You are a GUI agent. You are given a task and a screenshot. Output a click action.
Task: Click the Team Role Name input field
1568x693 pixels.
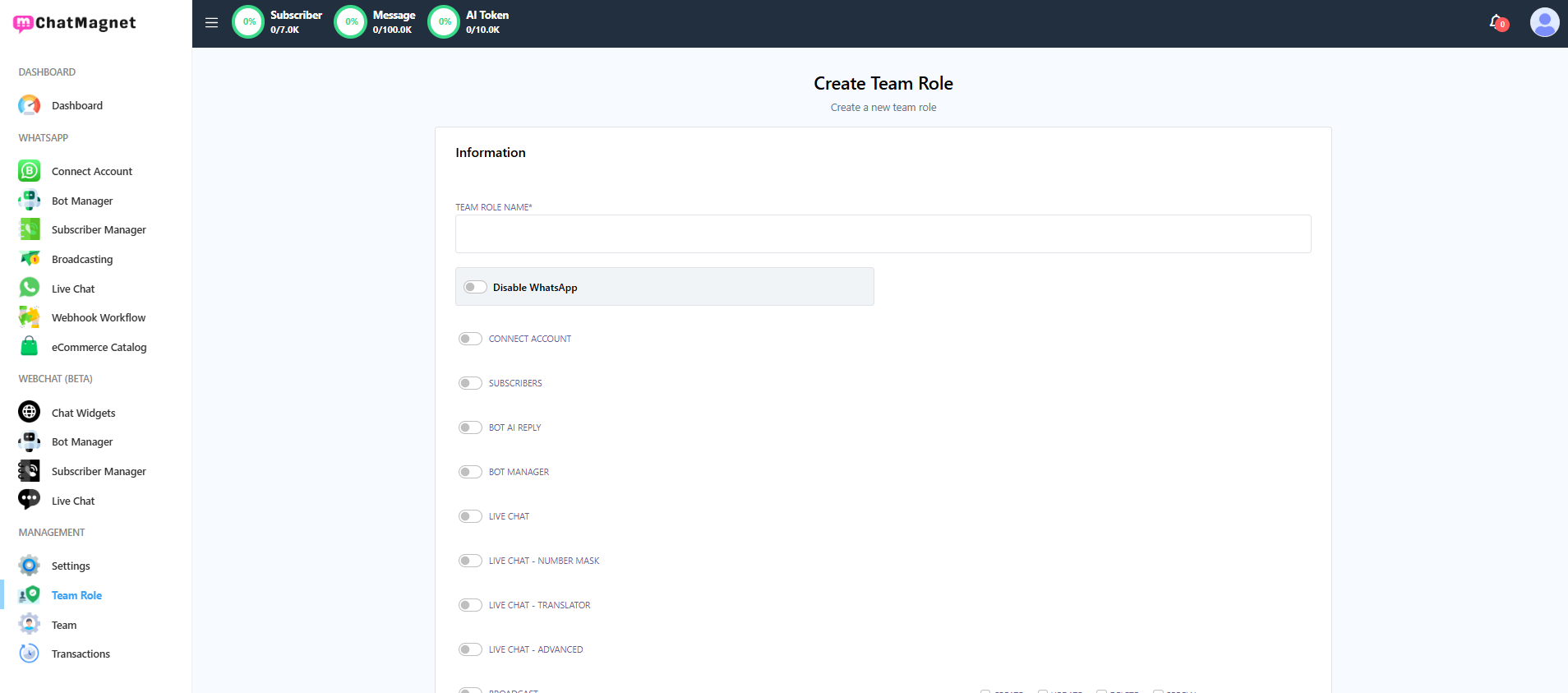point(883,233)
